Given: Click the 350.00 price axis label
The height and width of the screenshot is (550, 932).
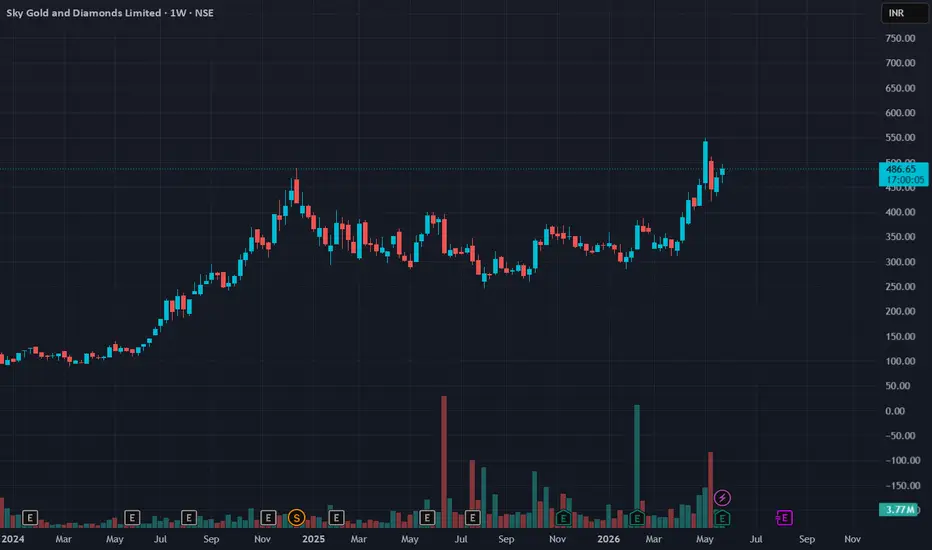Looking at the screenshot, I should [x=900, y=237].
